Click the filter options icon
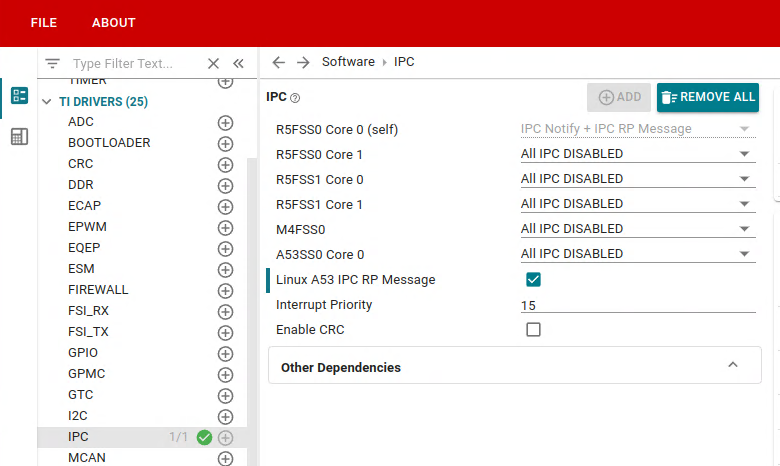The image size is (780, 466). click(52, 63)
